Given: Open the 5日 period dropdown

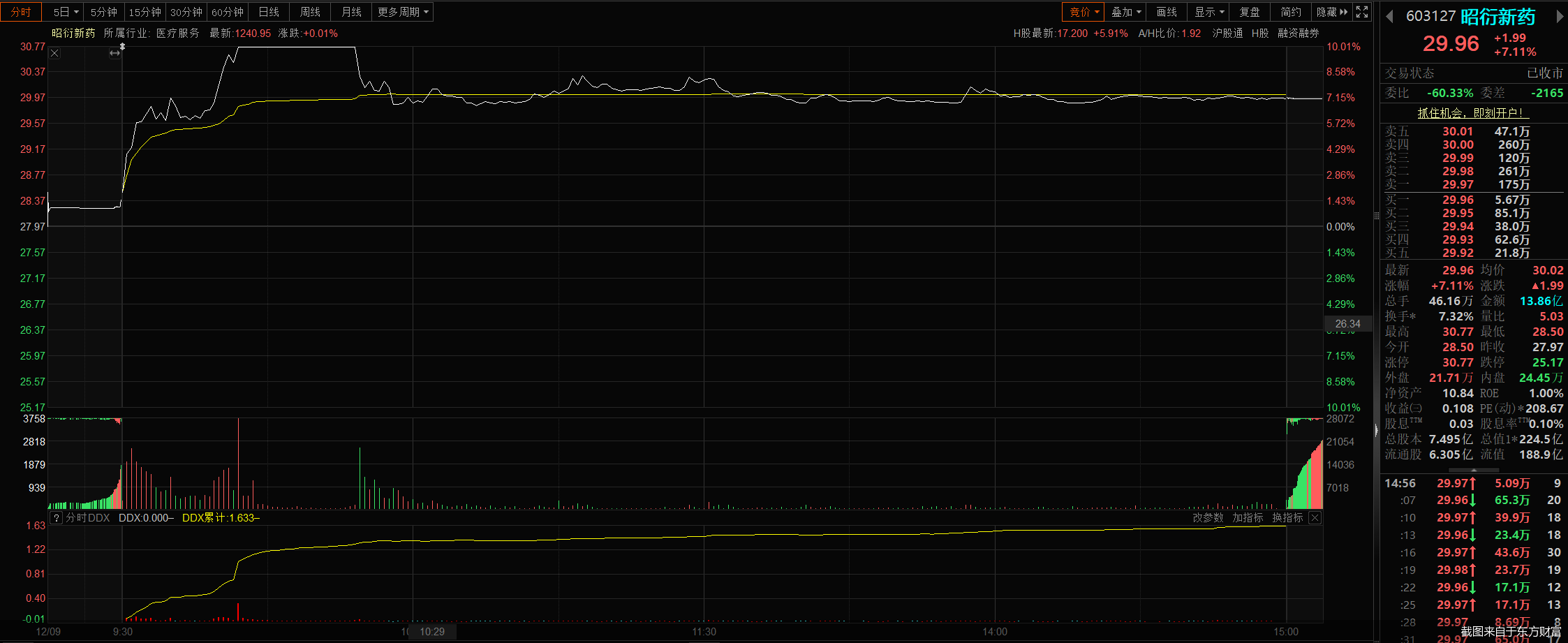Looking at the screenshot, I should pos(66,12).
